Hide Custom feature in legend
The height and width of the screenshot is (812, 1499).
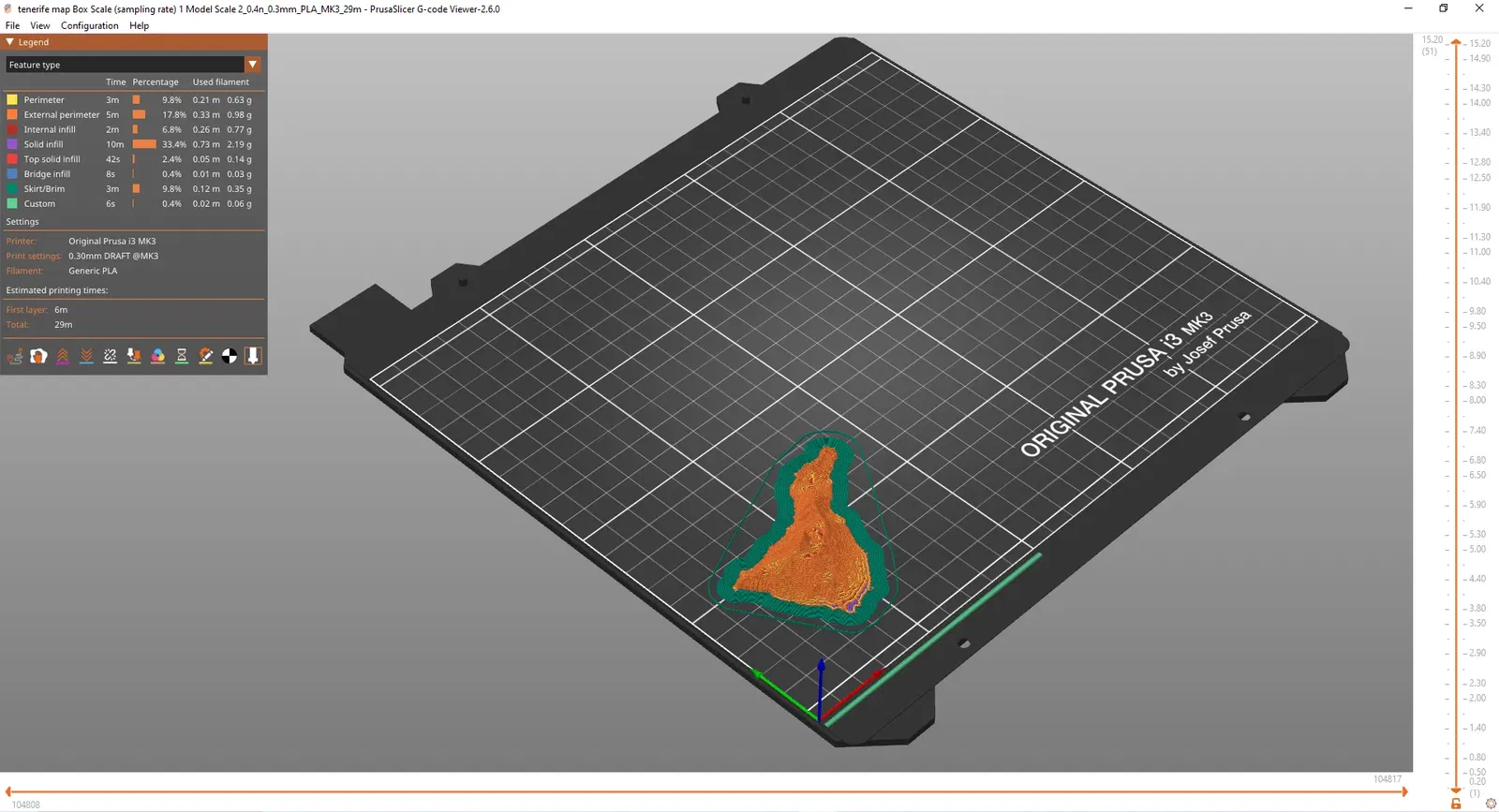39,204
